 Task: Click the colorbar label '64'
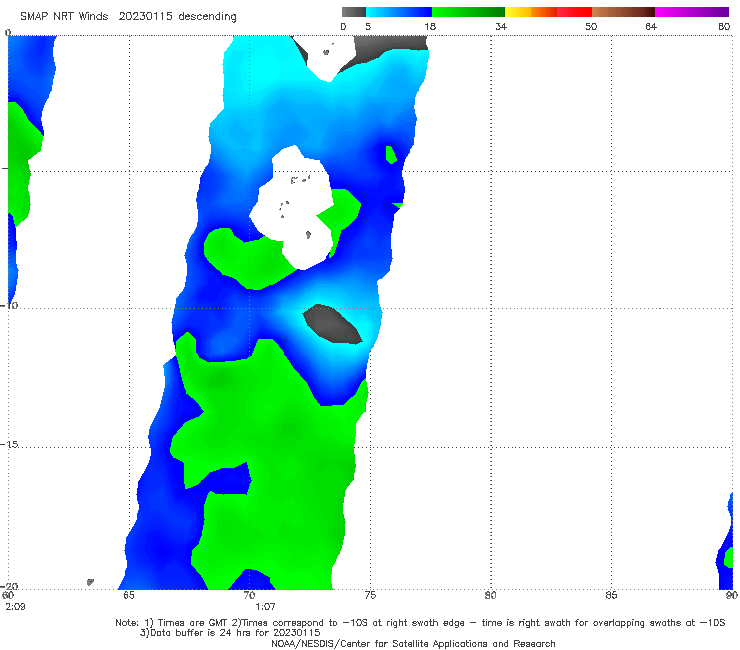651,26
